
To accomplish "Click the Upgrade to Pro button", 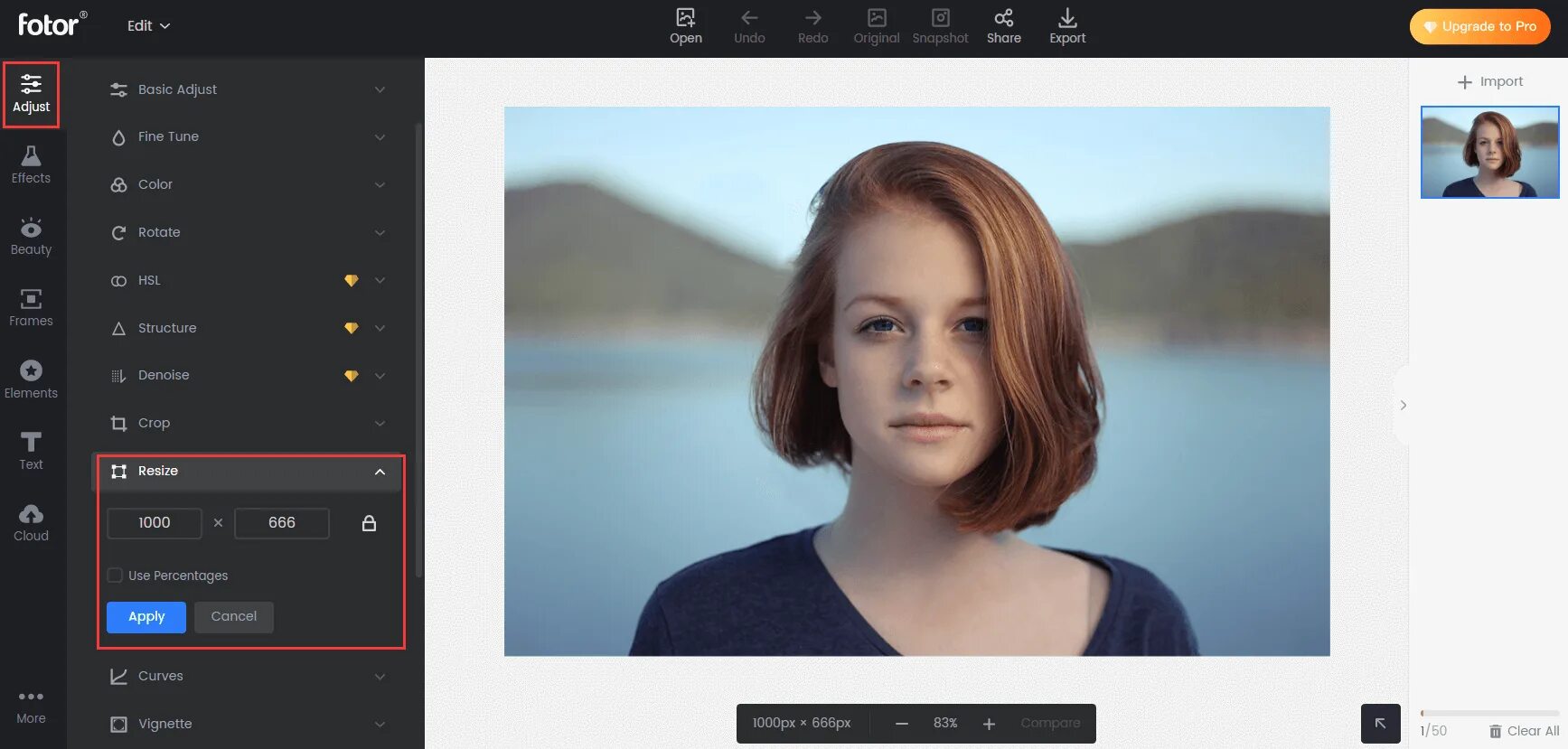I will tap(1479, 26).
